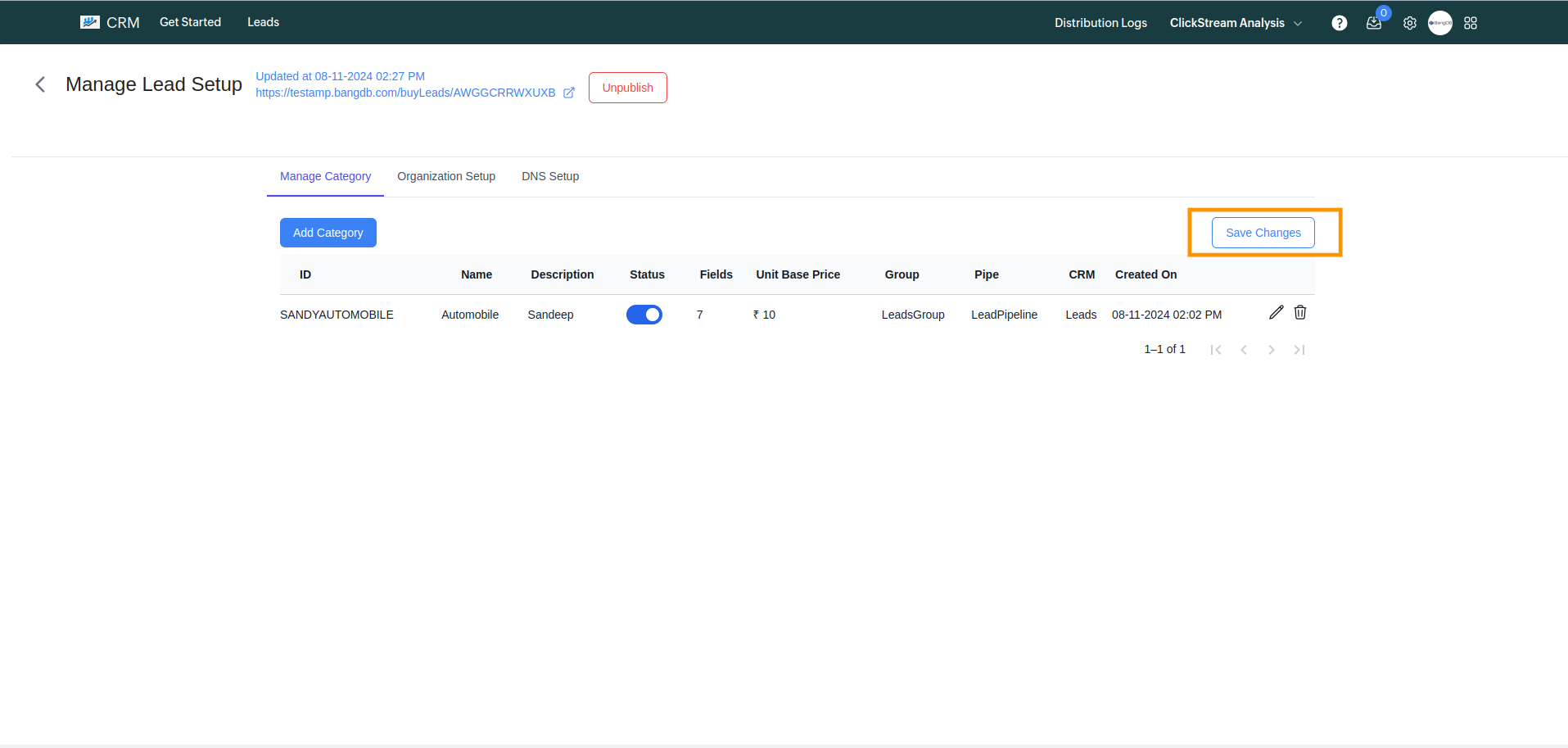Open Distribution Logs
The width and height of the screenshot is (1568, 748).
coord(1100,23)
